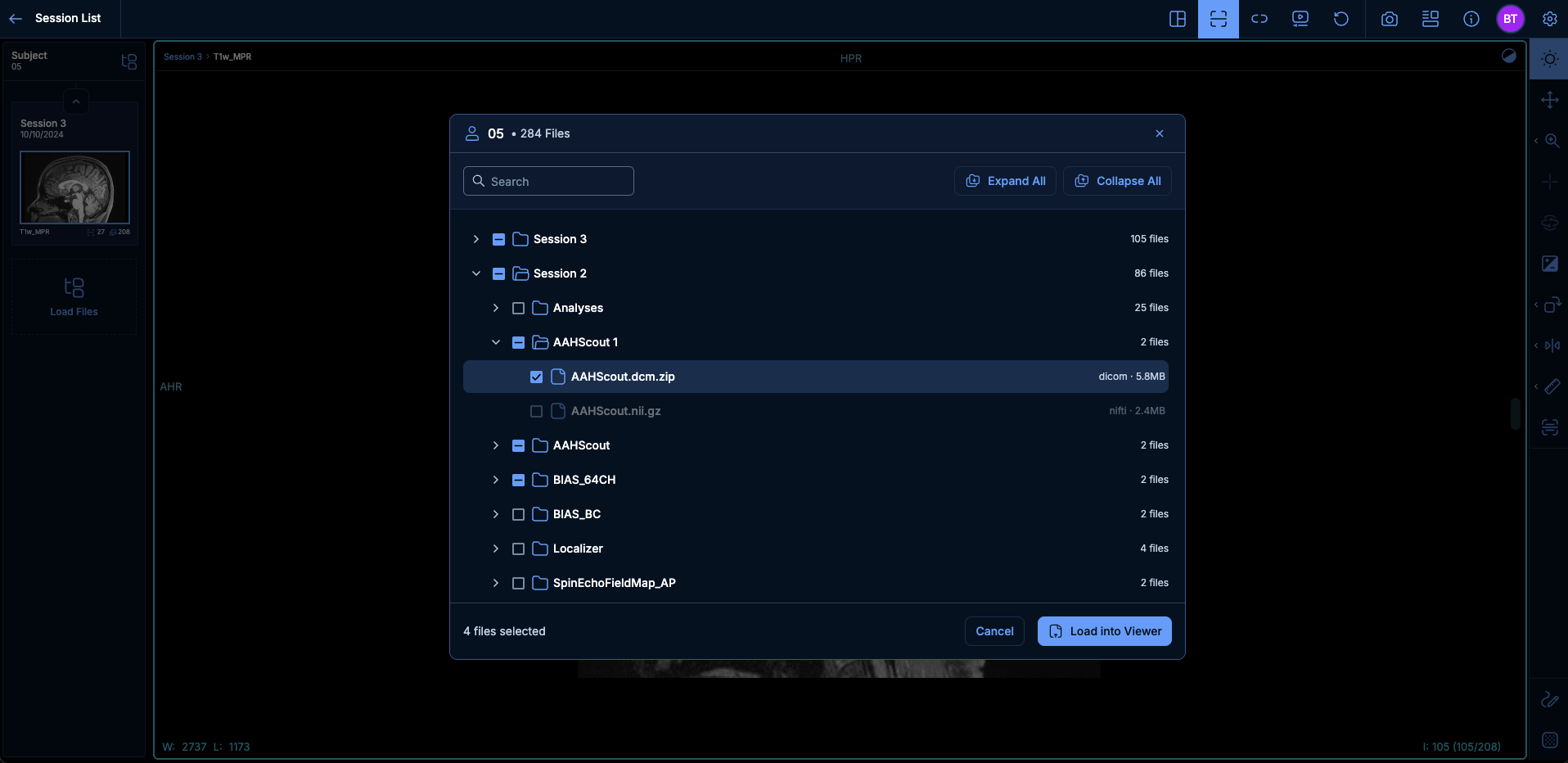The image size is (1568, 763).
Task: Click the '284 Files' header text
Action: (545, 133)
